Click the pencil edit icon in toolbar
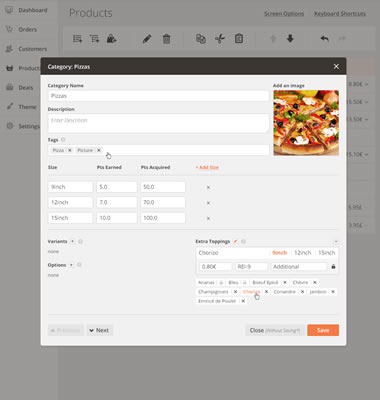 pos(147,39)
